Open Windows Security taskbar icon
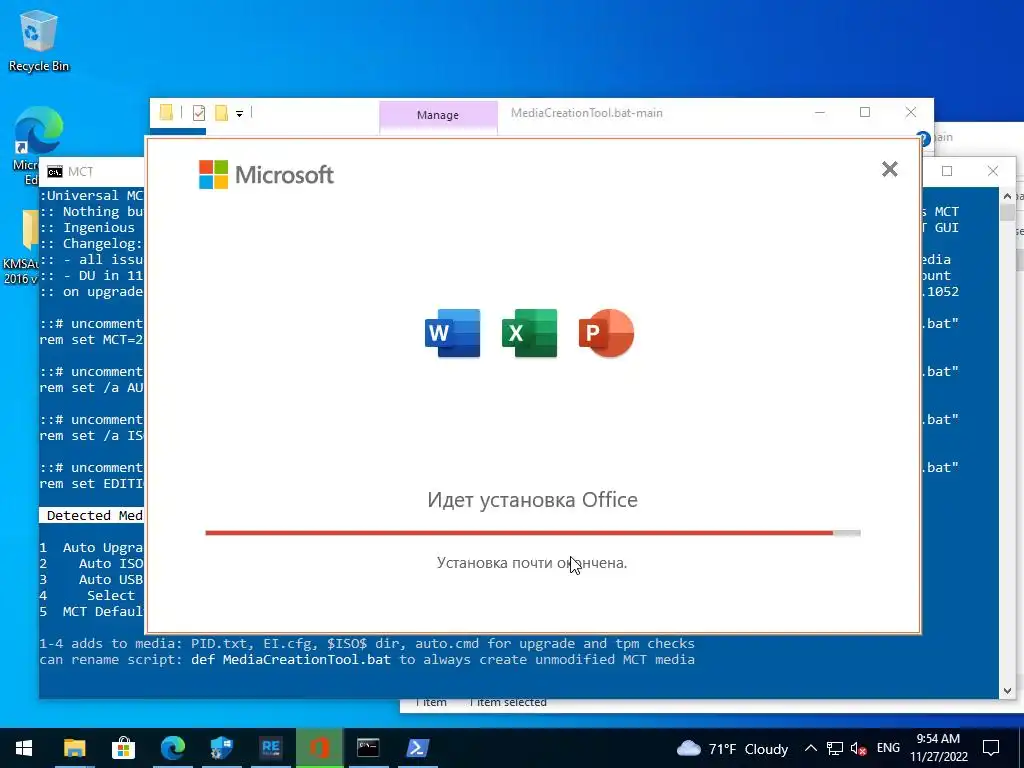Viewport: 1024px width, 768px height. tap(221, 748)
